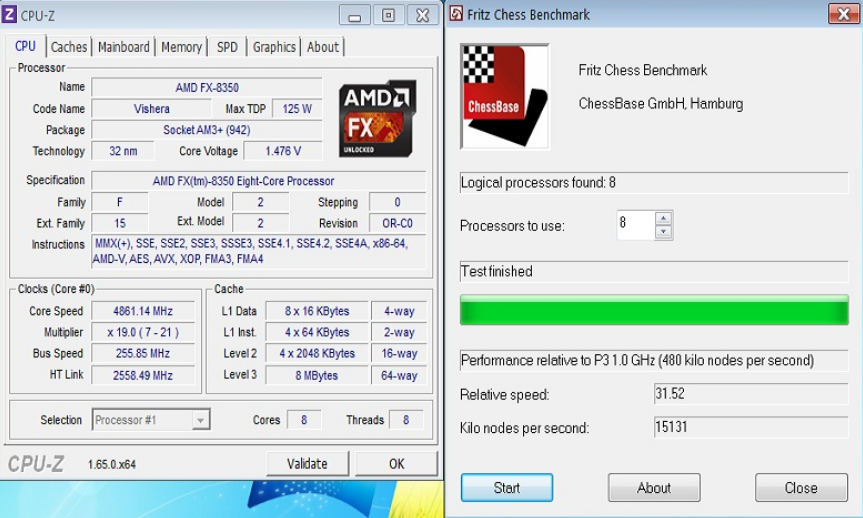Click the Name field AMD FX-8350
Screen dimensions: 863x518
(207, 88)
